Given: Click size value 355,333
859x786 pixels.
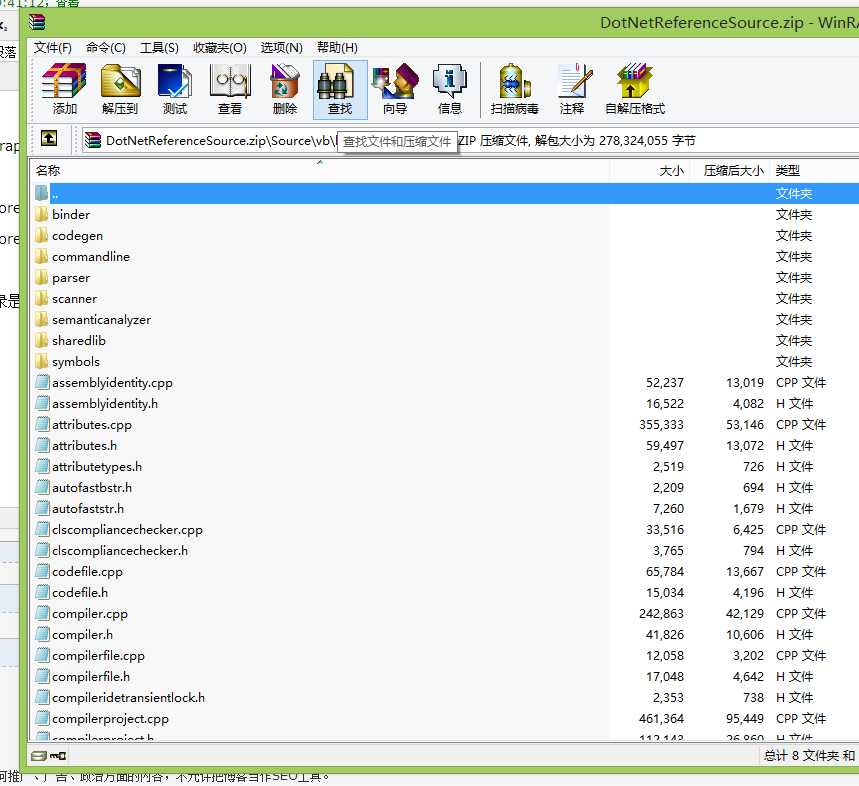Looking at the screenshot, I should coord(661,425).
